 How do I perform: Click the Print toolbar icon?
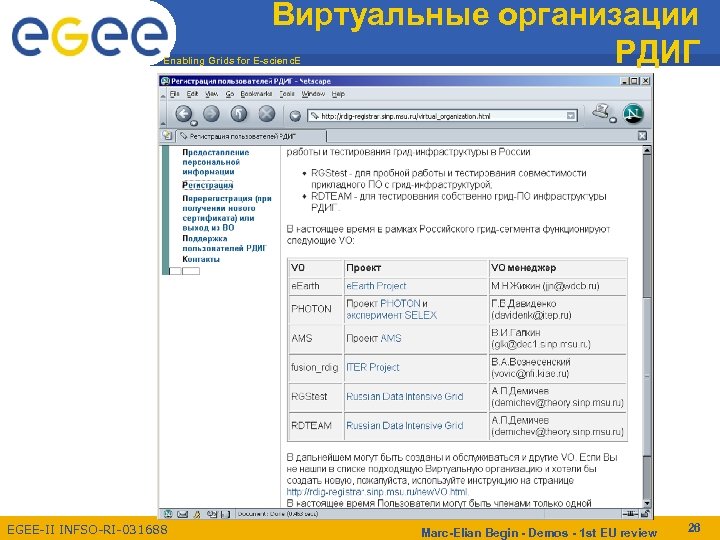click(601, 111)
